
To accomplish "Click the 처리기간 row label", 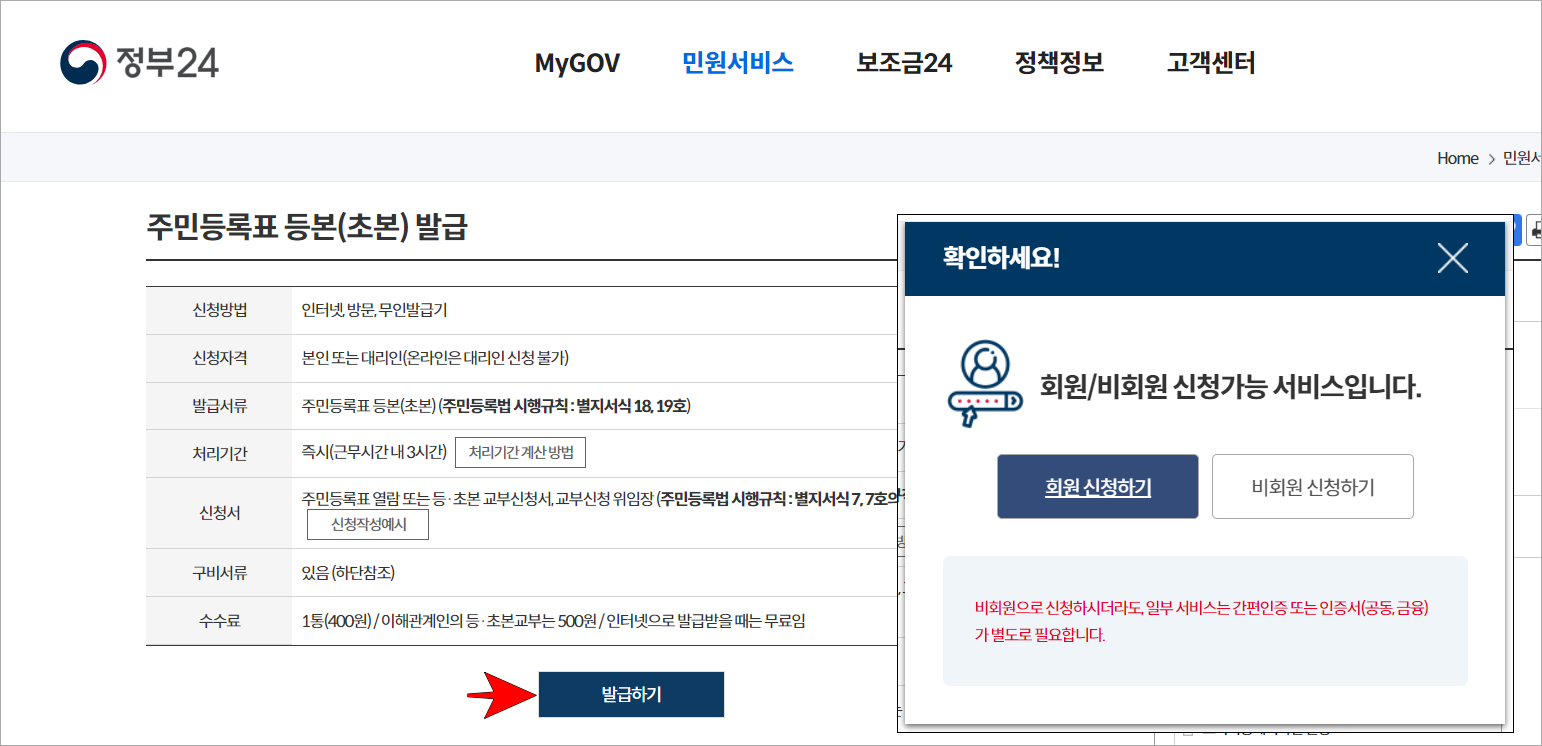I will coord(219,453).
